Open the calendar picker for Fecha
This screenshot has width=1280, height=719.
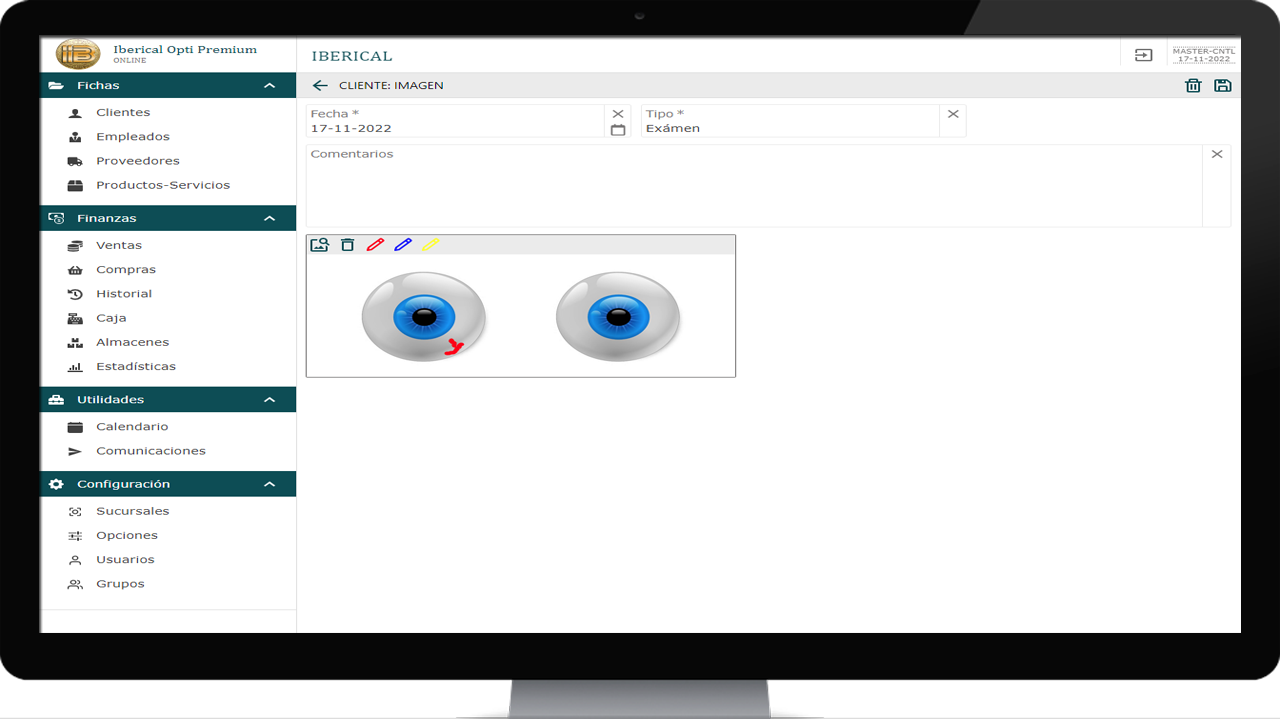click(x=618, y=130)
